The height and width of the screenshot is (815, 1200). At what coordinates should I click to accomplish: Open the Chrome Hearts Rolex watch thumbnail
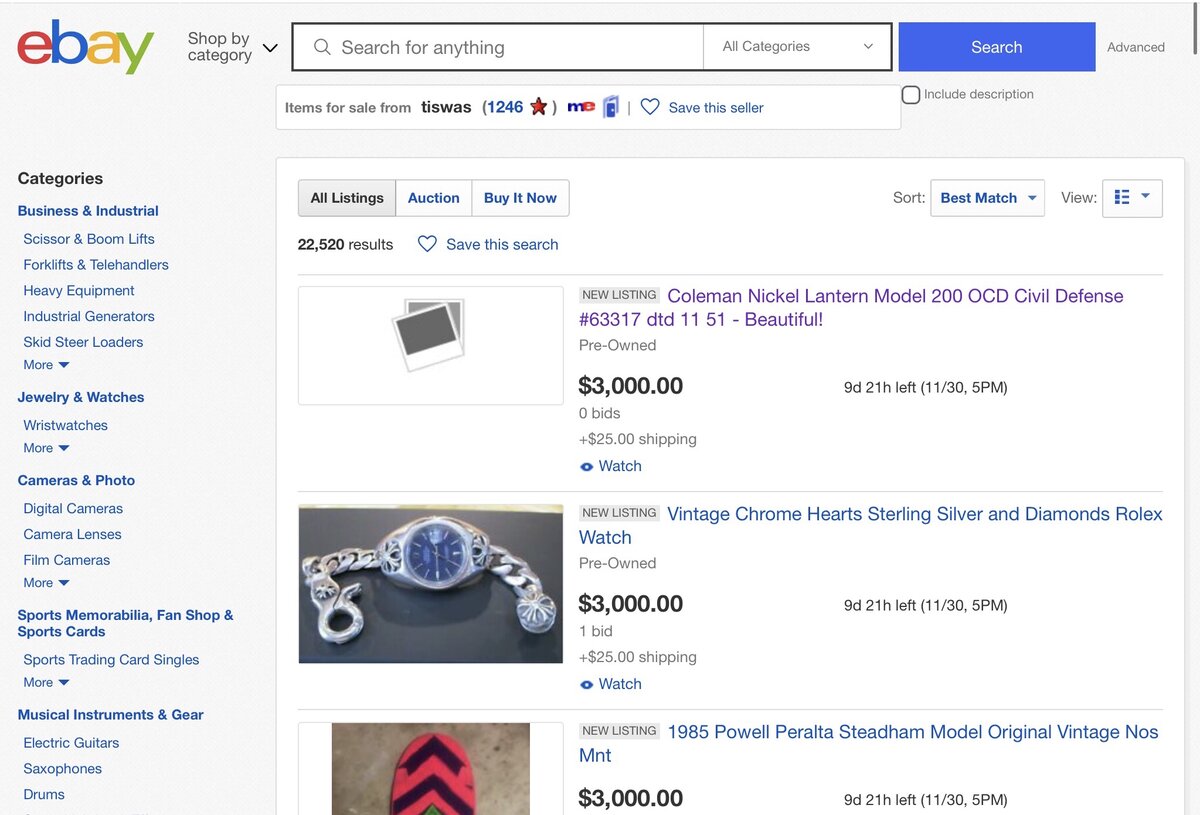431,584
